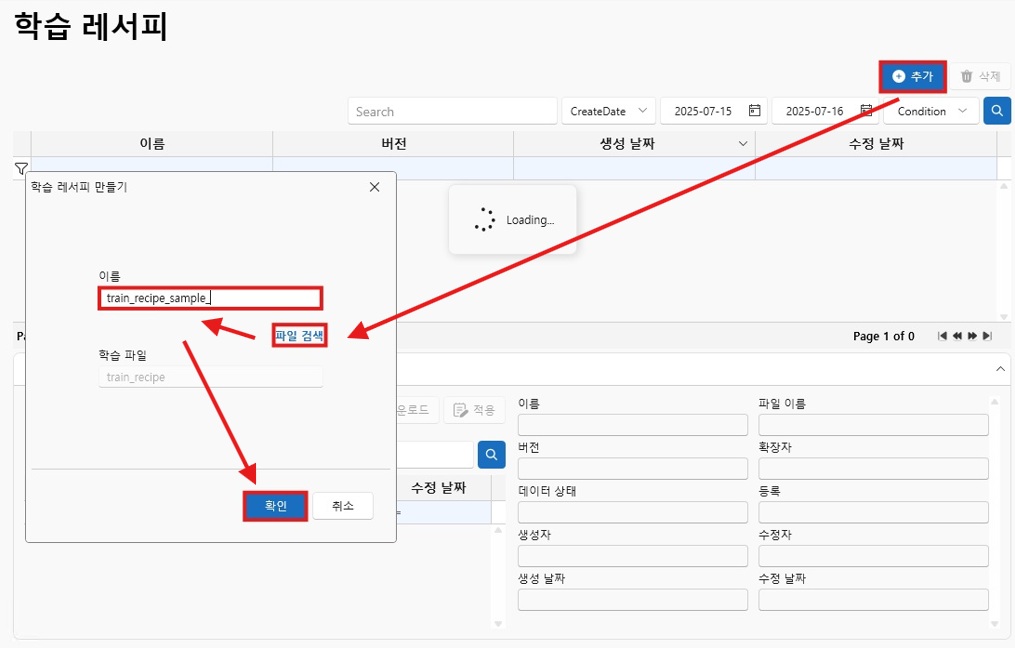The width and height of the screenshot is (1015, 648).
Task: Click the 이름 input in the dialog
Action: click(x=210, y=298)
